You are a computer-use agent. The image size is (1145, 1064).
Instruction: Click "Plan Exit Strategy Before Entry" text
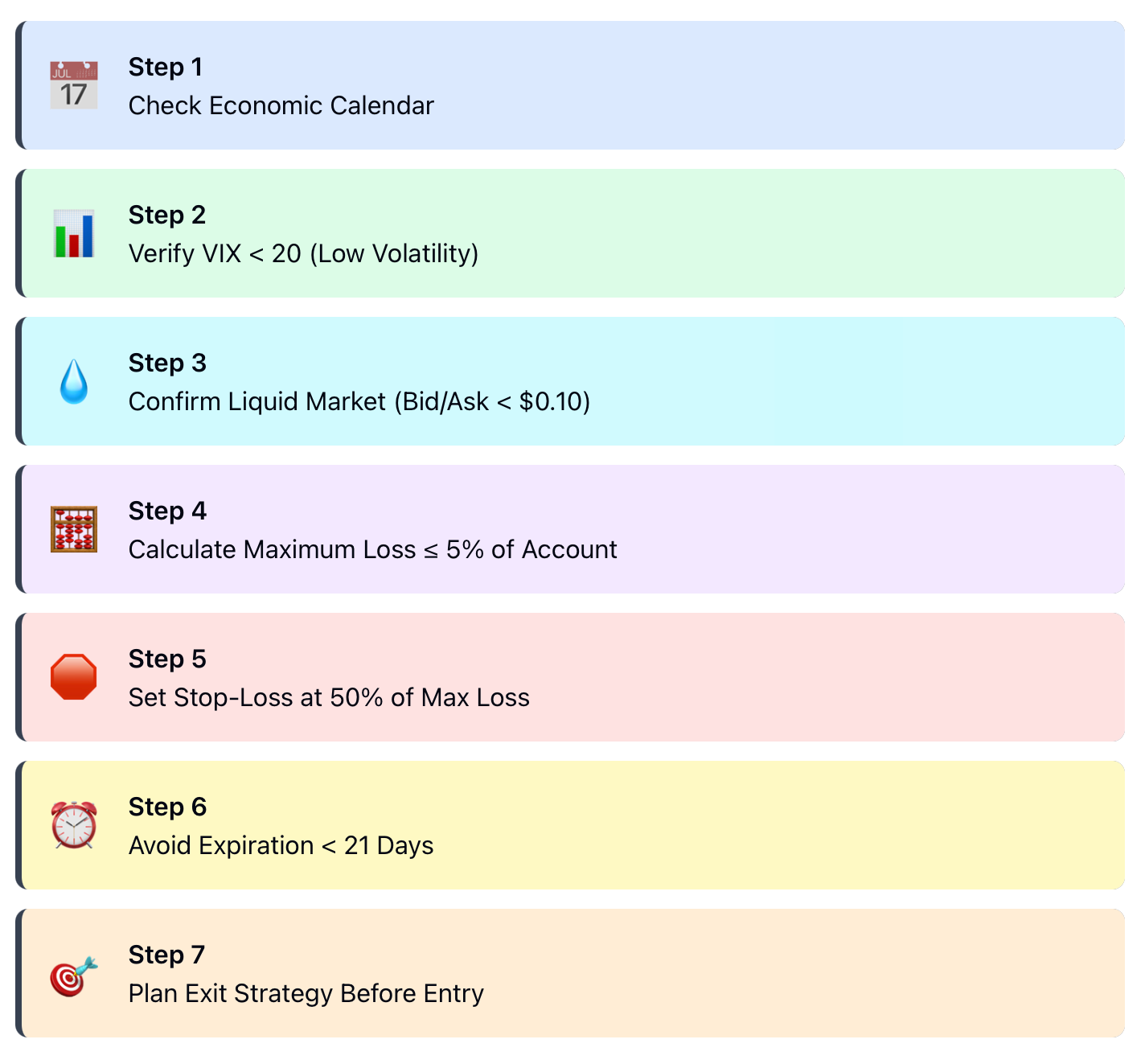(x=306, y=993)
